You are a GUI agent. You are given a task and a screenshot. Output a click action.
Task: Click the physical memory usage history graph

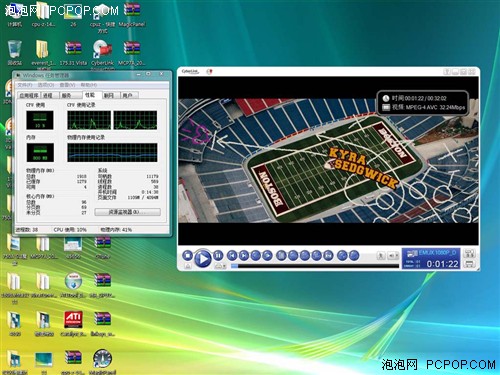(112, 153)
